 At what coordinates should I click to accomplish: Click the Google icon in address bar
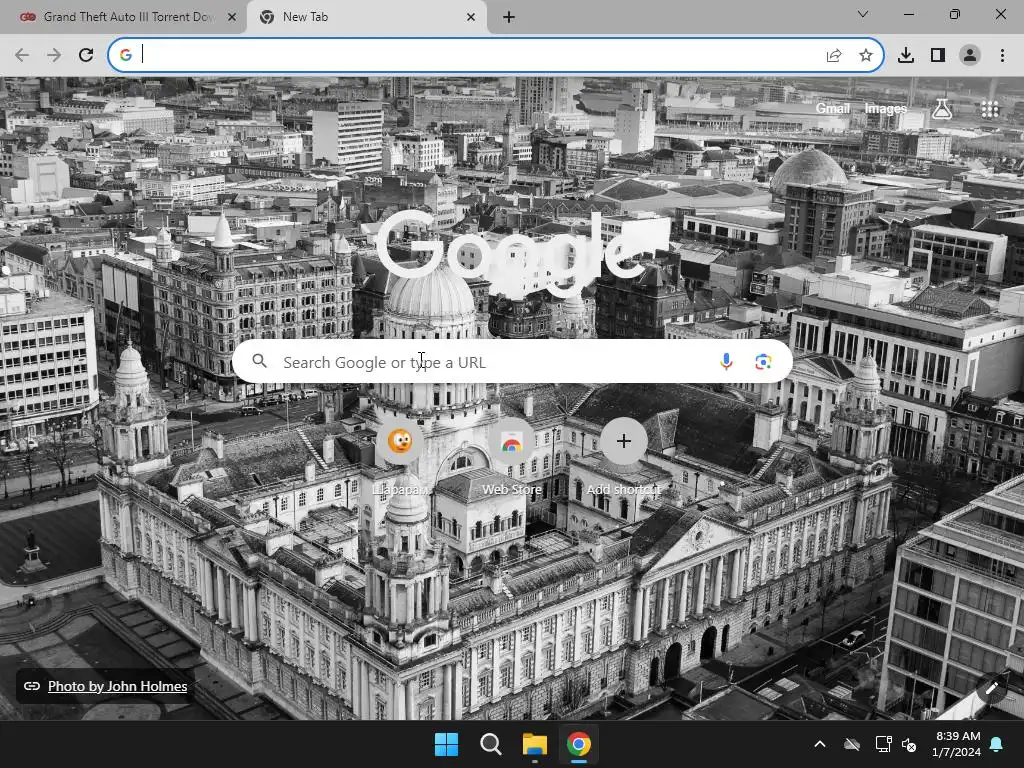125,55
